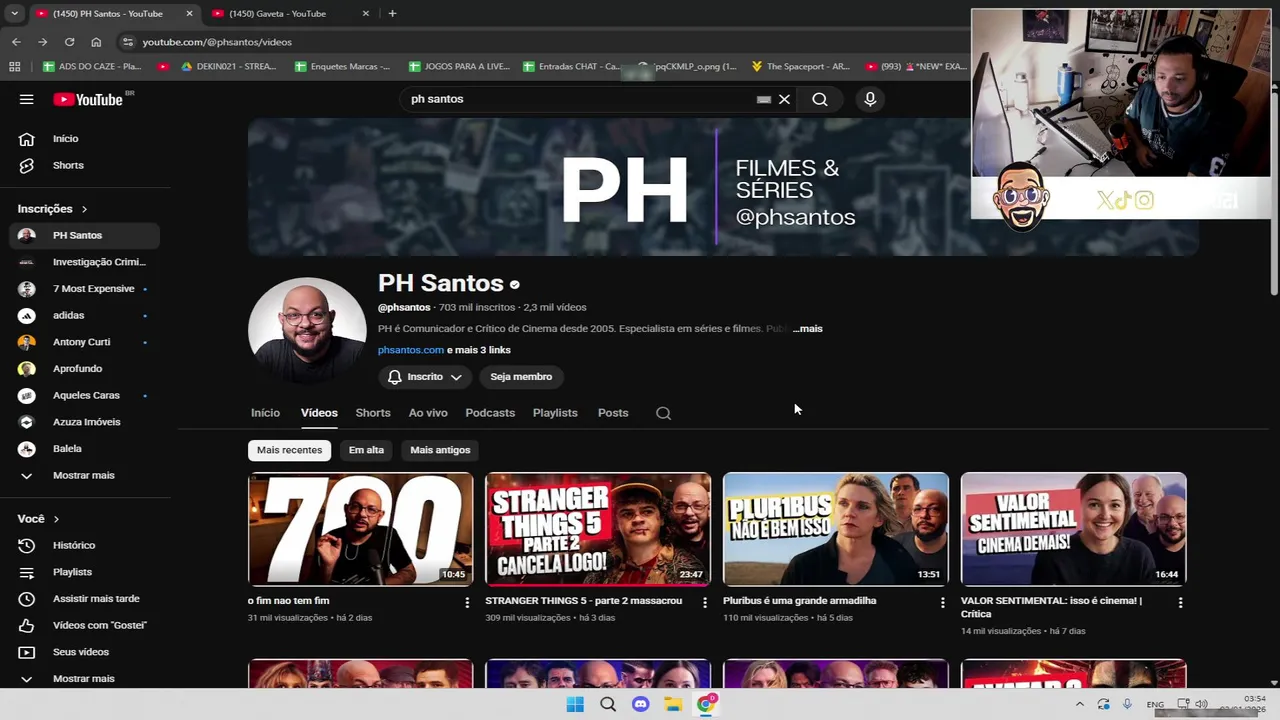Open the Discord taskbar icon
Image resolution: width=1280 pixels, height=720 pixels.
[641, 704]
